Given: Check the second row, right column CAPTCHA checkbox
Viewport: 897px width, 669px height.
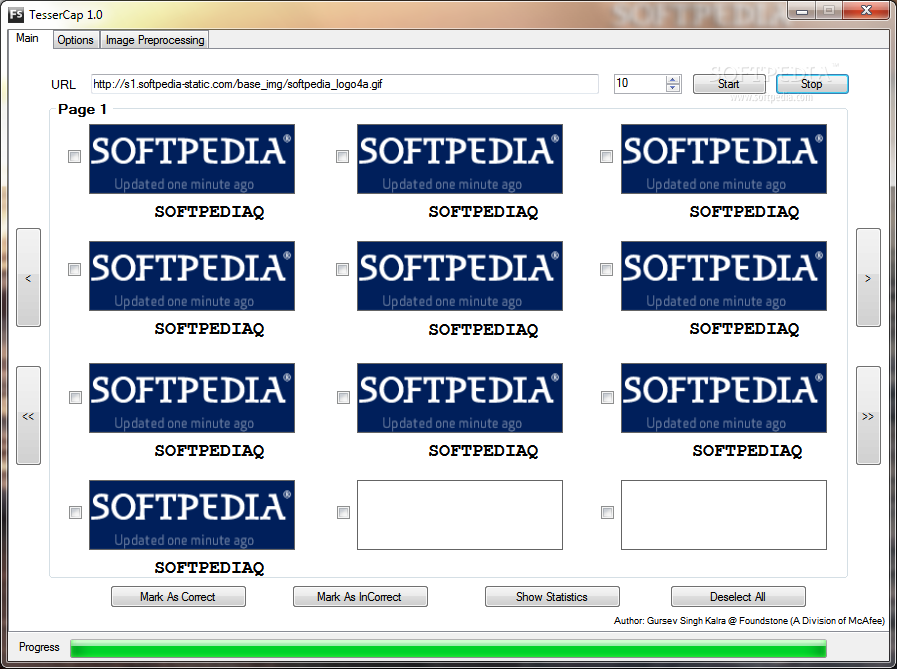Looking at the screenshot, I should coord(606,269).
